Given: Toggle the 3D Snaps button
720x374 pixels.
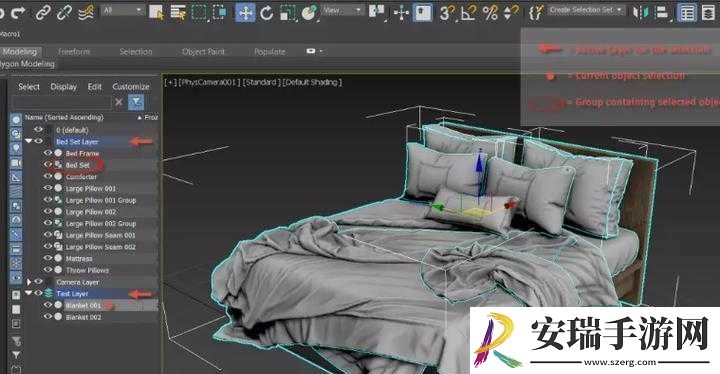Looking at the screenshot, I should click(x=447, y=12).
